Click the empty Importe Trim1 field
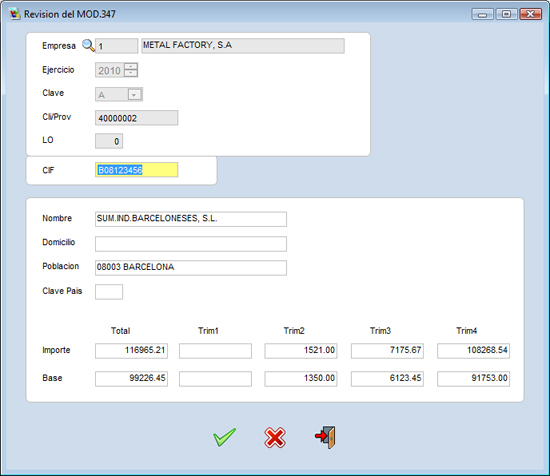The image size is (550, 476). tap(215, 351)
